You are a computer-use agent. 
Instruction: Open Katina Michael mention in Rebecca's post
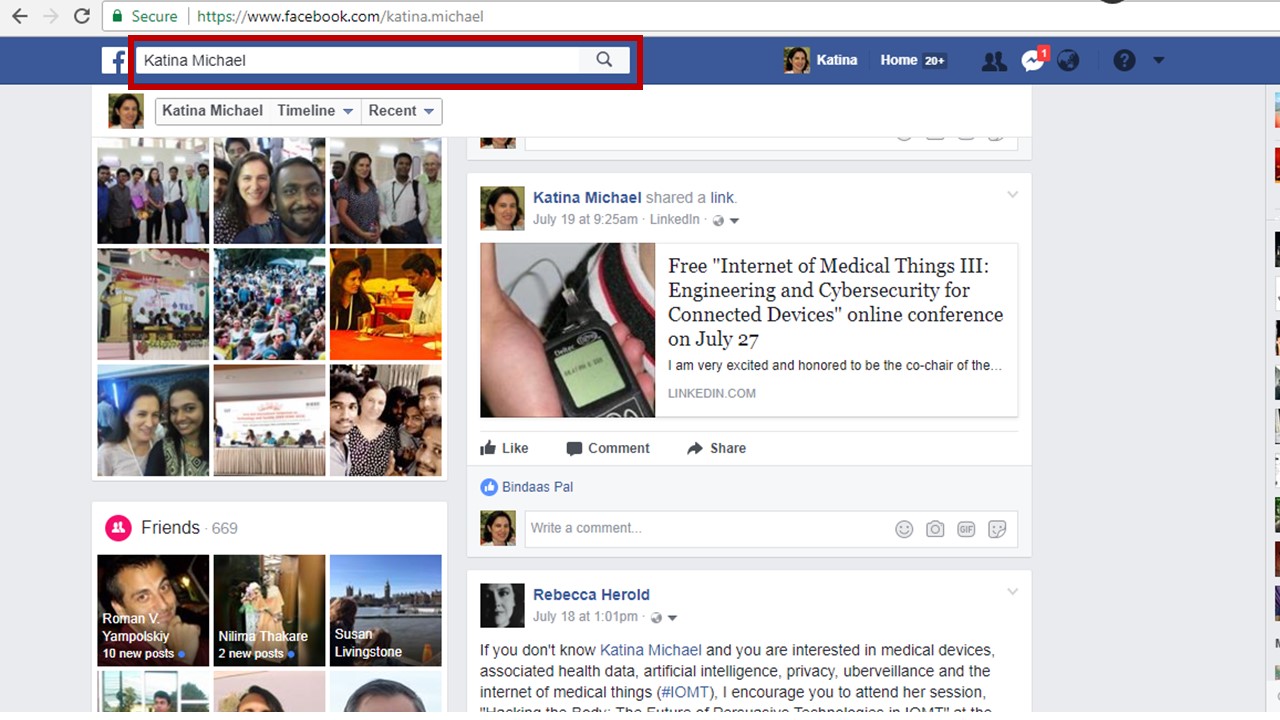click(x=651, y=650)
